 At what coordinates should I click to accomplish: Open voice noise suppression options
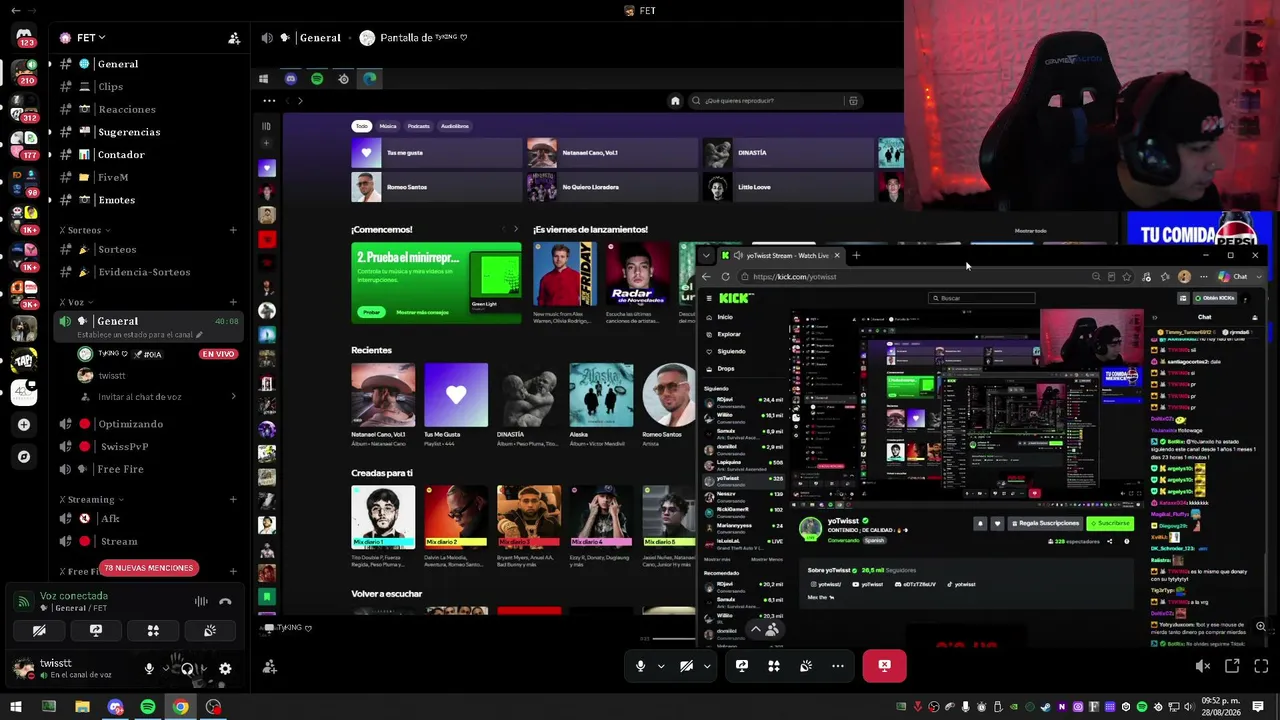[201, 602]
